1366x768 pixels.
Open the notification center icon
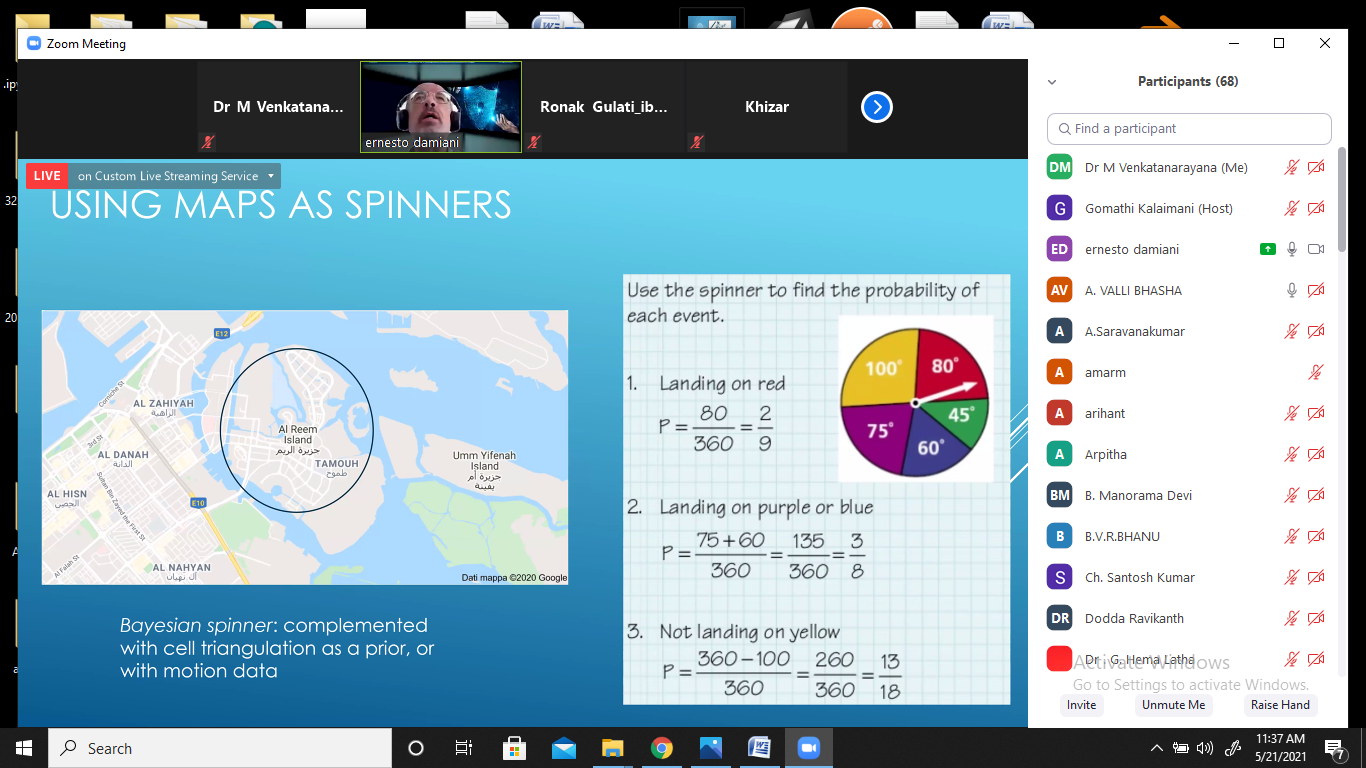click(1335, 748)
